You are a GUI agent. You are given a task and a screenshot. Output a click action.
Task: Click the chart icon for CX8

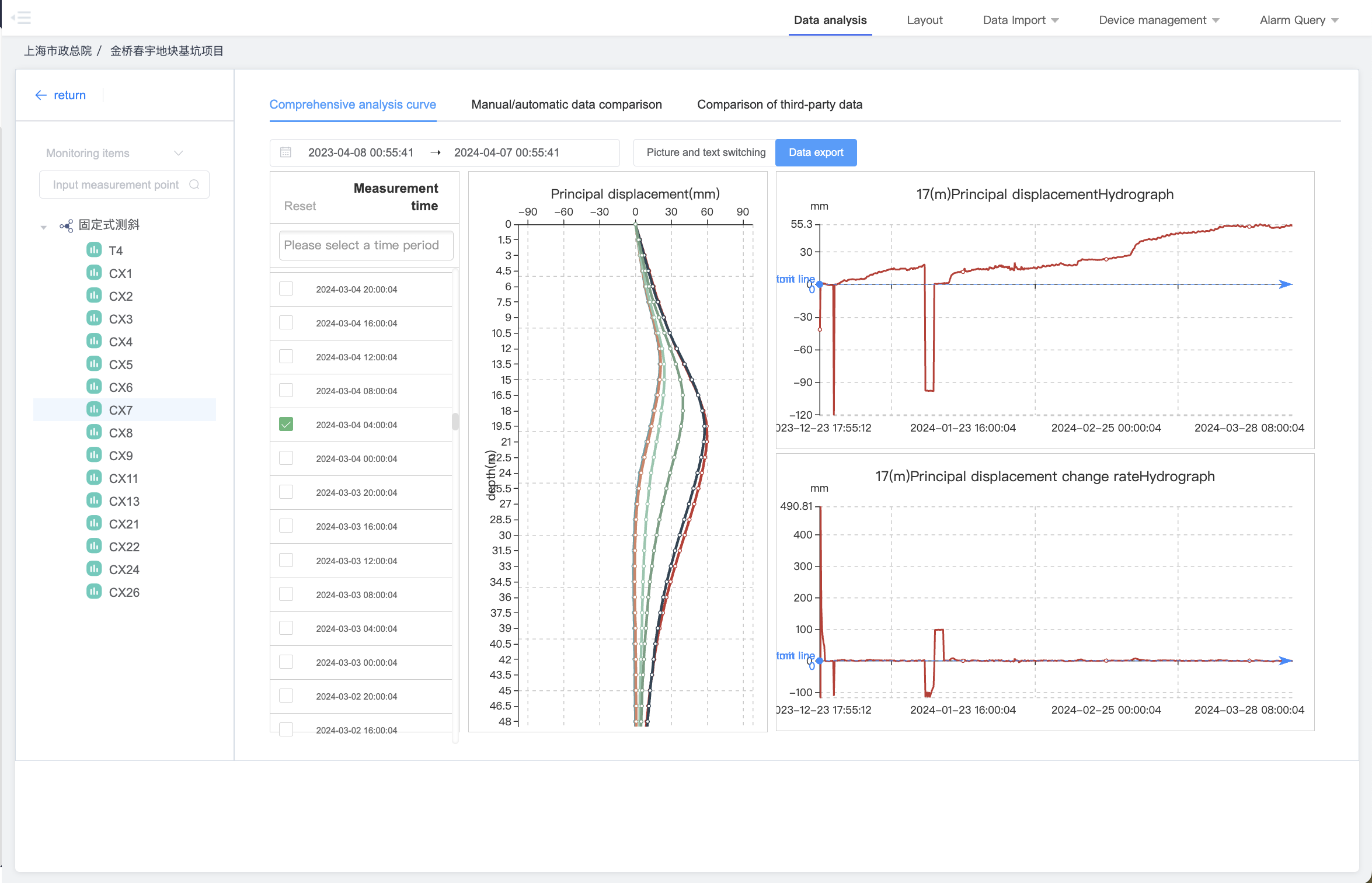click(94, 432)
